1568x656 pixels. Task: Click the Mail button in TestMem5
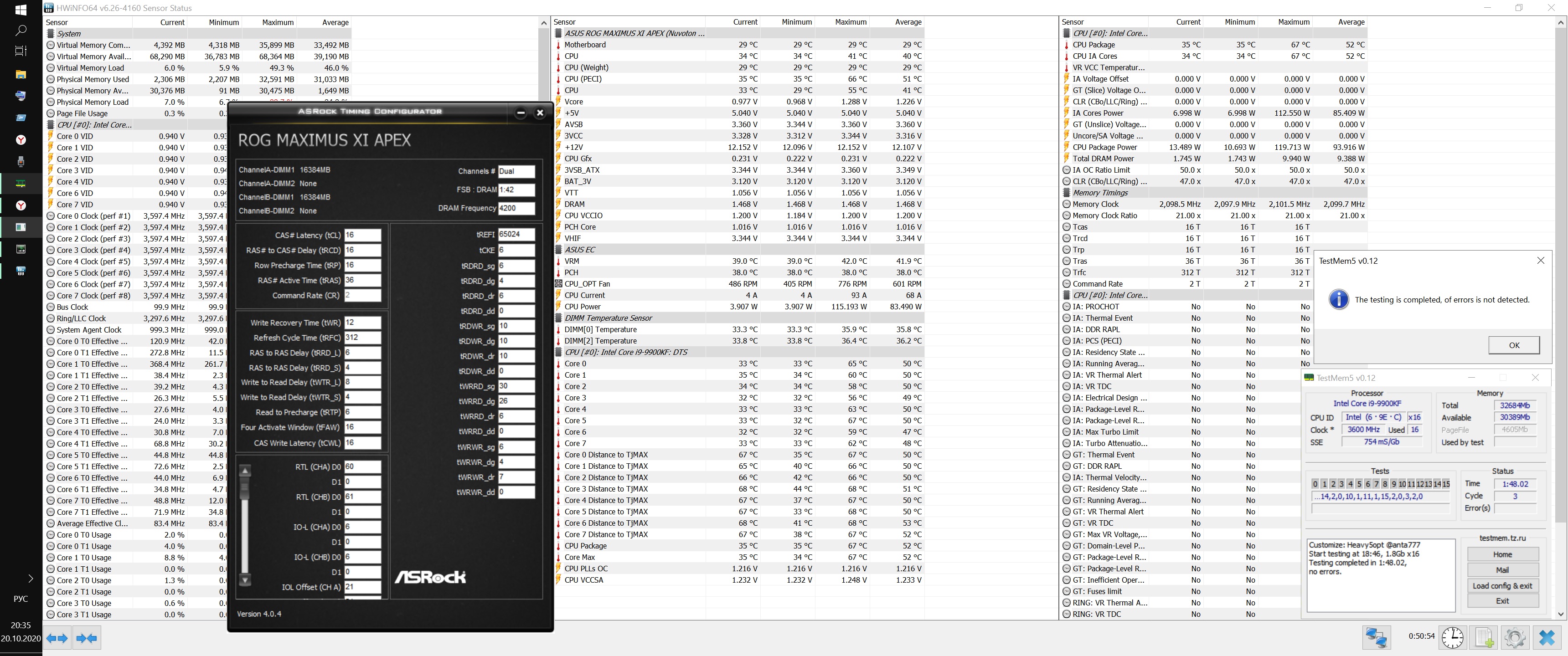click(1502, 570)
